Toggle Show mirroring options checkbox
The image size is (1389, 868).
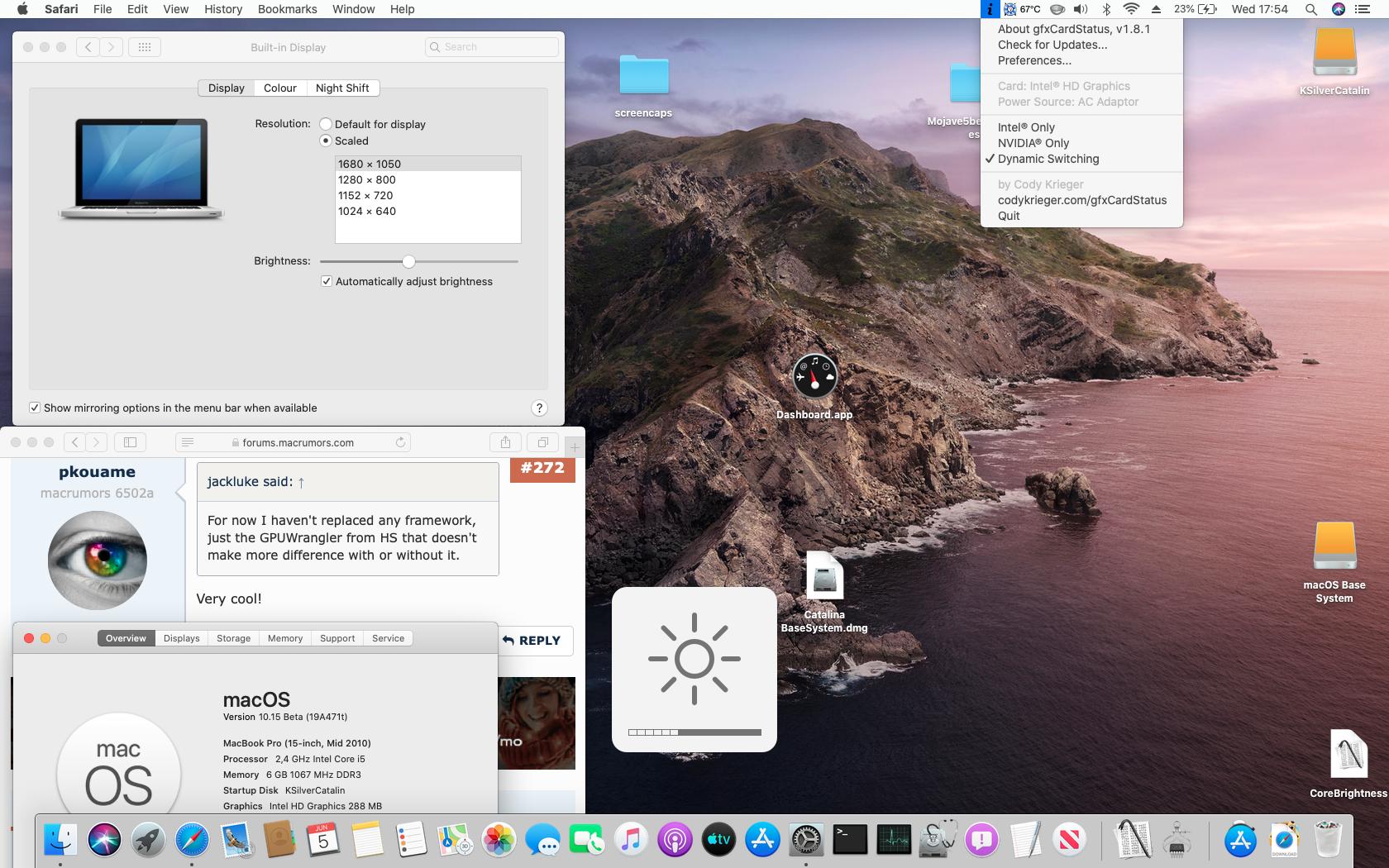click(x=35, y=408)
